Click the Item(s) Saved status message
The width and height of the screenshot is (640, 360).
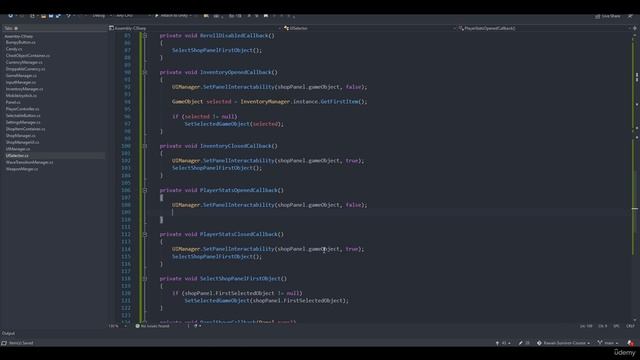pos(21,343)
